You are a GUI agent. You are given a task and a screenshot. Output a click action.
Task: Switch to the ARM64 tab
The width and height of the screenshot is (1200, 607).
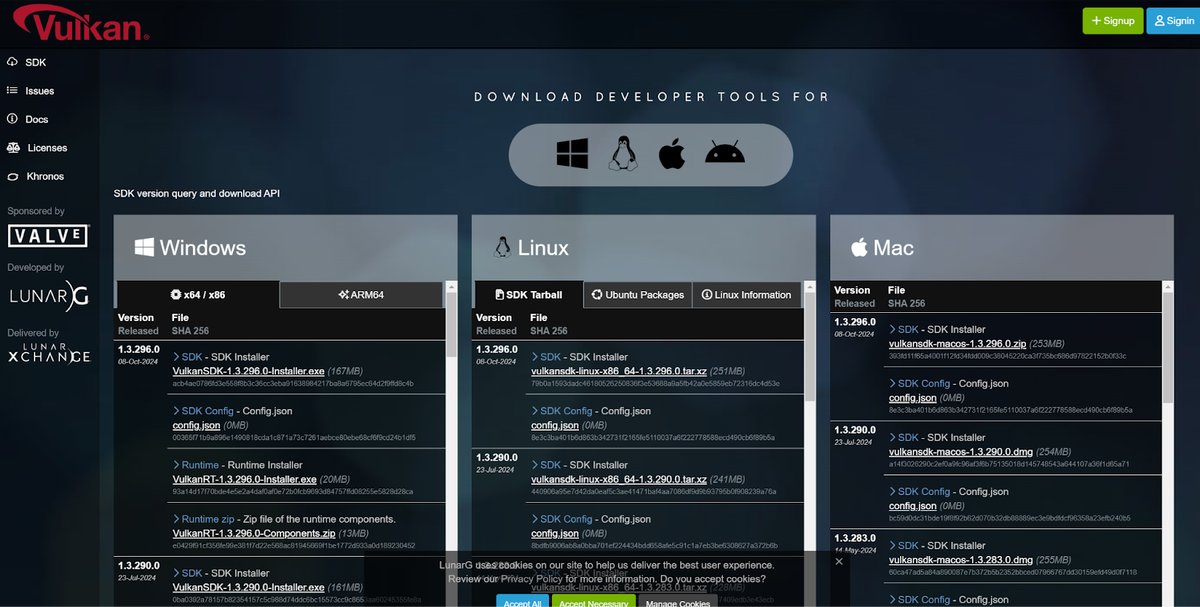[361, 295]
